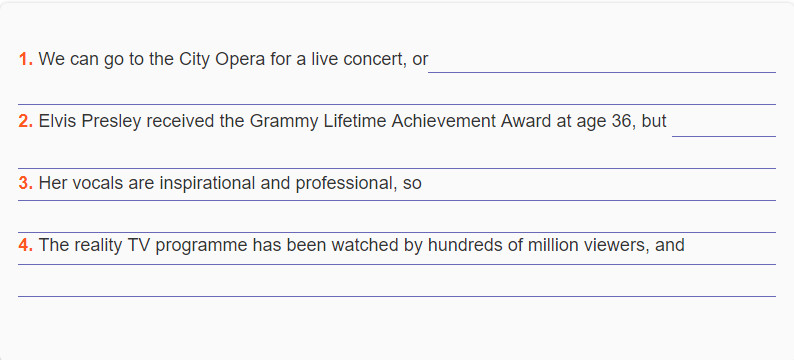The height and width of the screenshot is (360, 794).
Task: Click the orange number 4 label
Action: (x=26, y=245)
